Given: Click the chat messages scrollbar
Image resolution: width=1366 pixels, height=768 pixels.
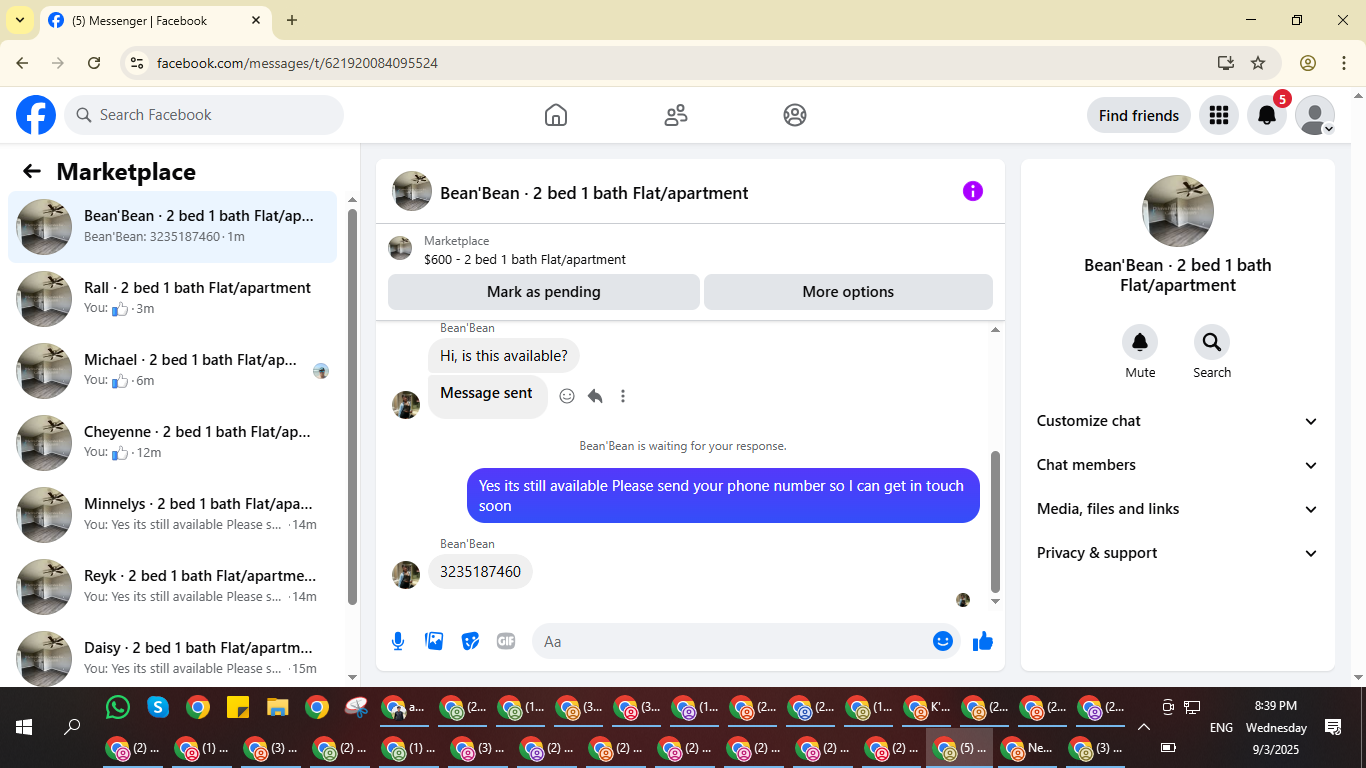Looking at the screenshot, I should coord(995,522).
